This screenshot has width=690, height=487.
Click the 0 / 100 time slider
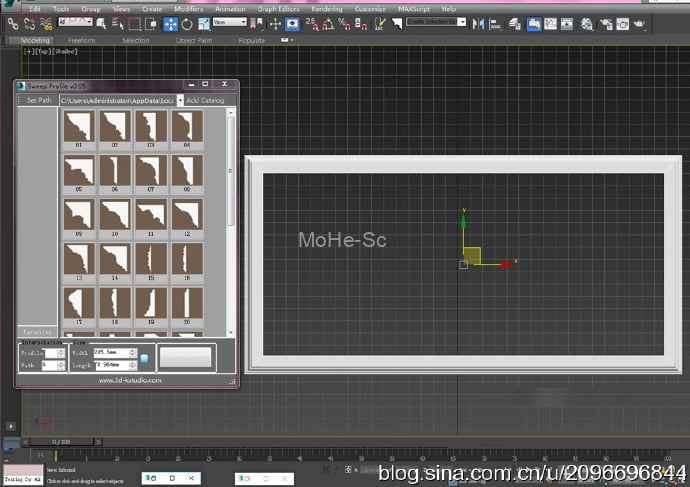(62, 441)
